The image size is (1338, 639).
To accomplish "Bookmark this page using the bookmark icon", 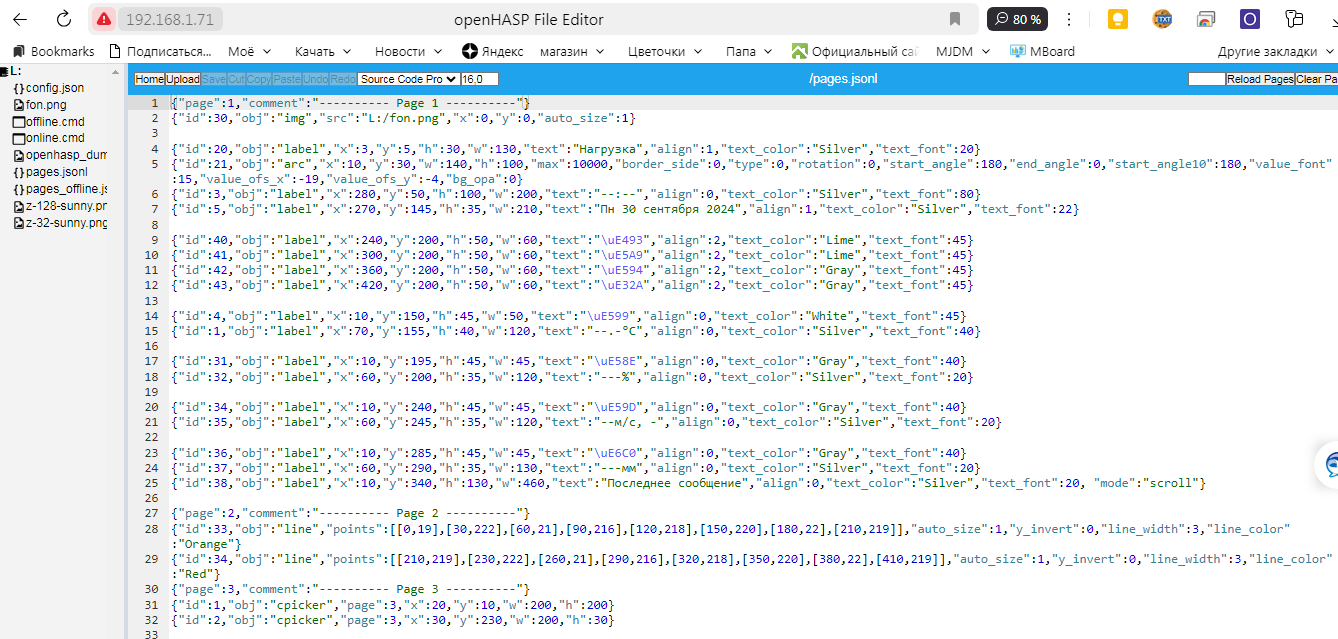I will pyautogui.click(x=955, y=19).
